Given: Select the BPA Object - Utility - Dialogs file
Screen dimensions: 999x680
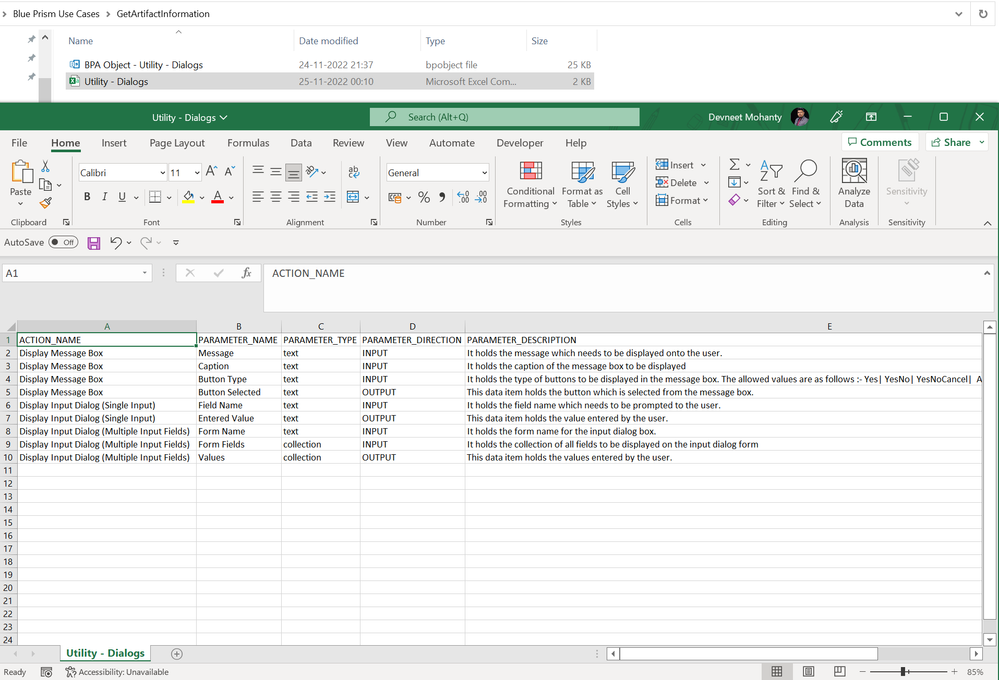Looking at the screenshot, I should [142, 65].
